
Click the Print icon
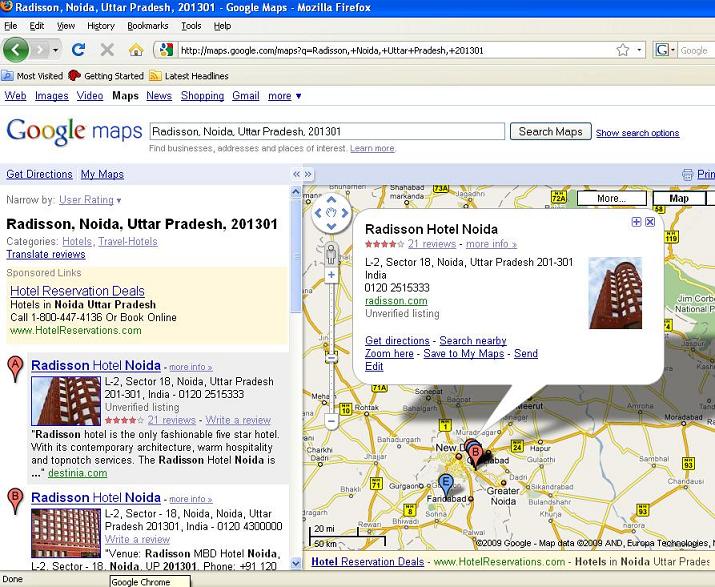coord(687,174)
